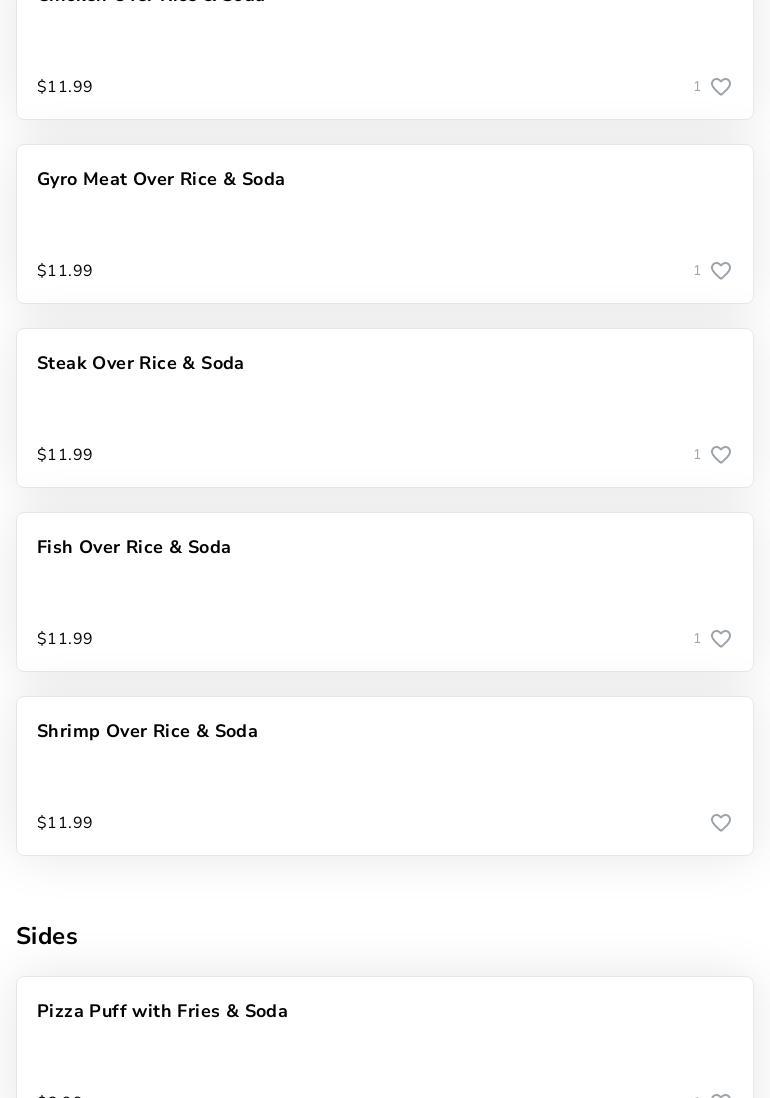Viewport: 770px width, 1098px height.
Task: Choose the Shrimp Over Rice & Soda title
Action: [x=148, y=732]
